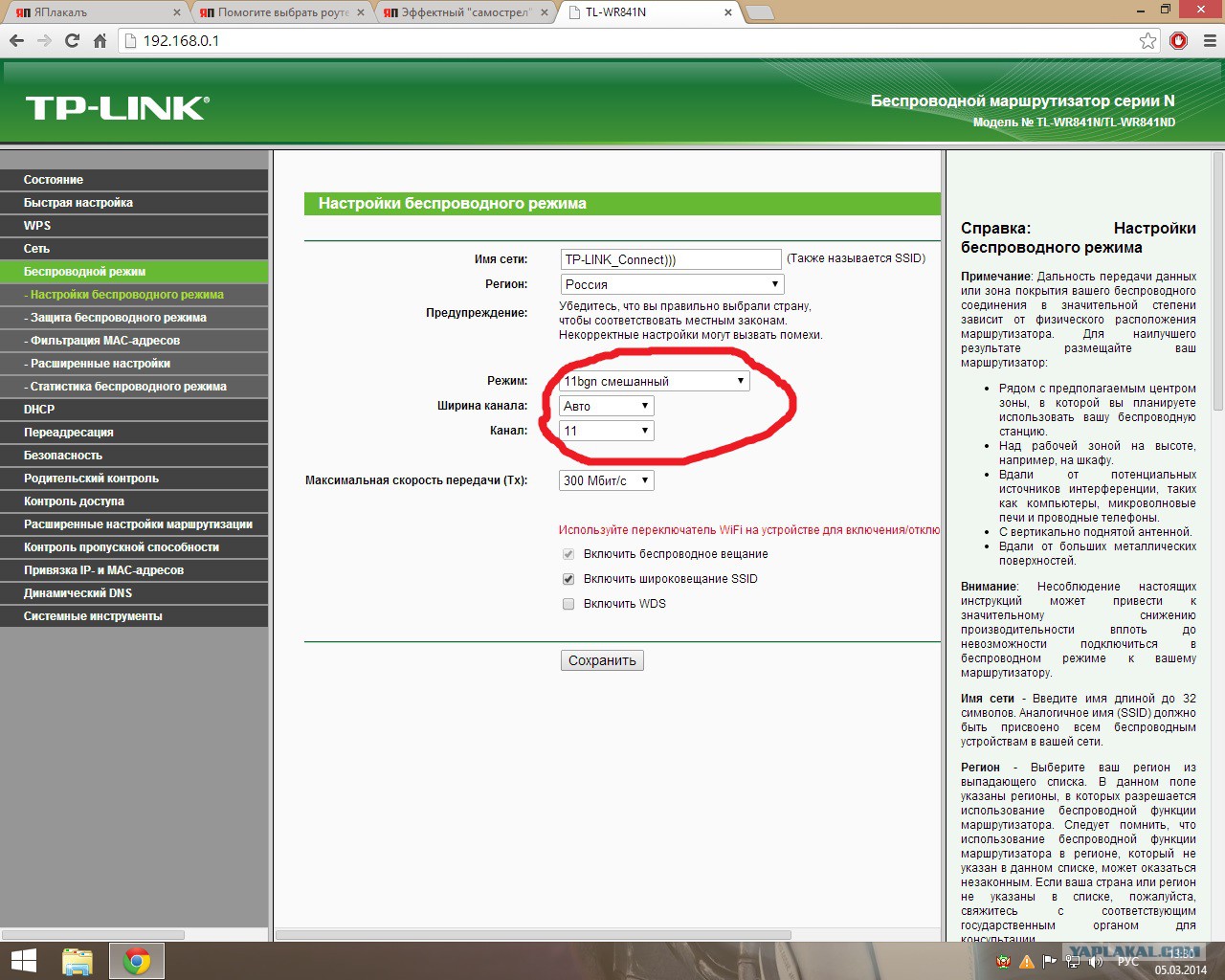The height and width of the screenshot is (980, 1225).
Task: Toggle Включить беспроводное вещание checkbox
Action: point(568,554)
